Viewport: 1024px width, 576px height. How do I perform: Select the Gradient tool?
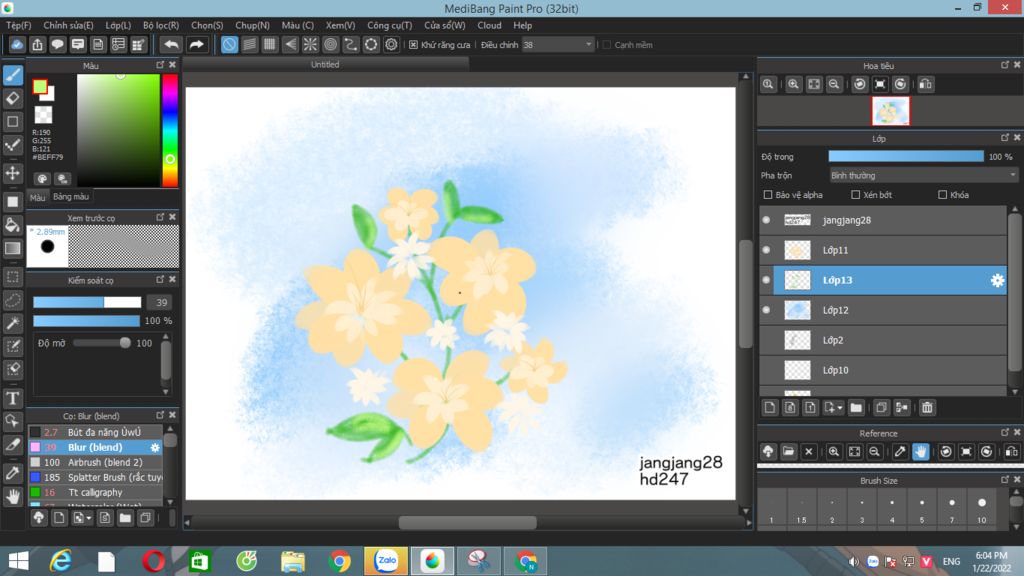tap(13, 249)
